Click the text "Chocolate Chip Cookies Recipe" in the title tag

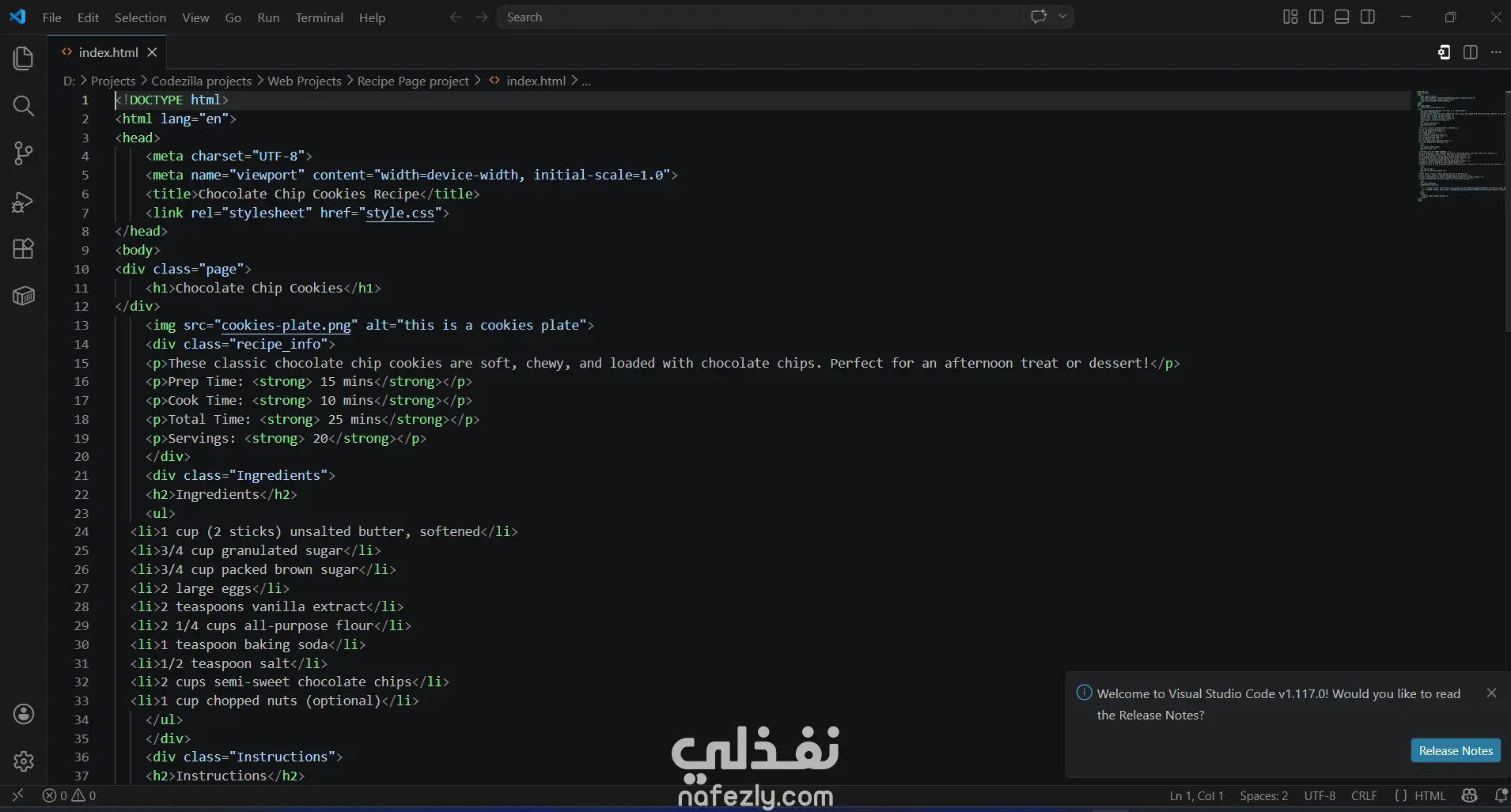tap(309, 194)
